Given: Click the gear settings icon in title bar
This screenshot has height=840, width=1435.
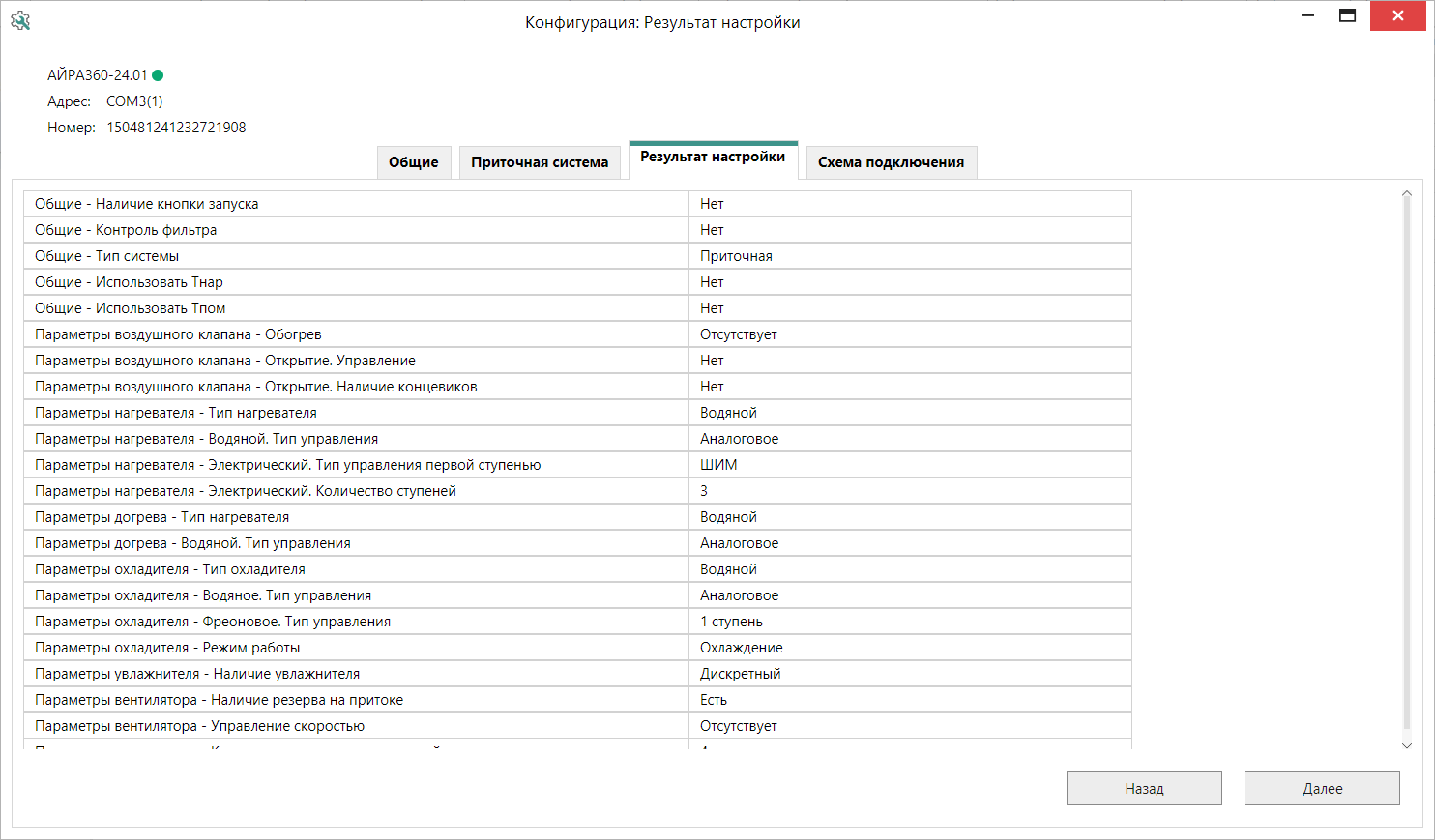Looking at the screenshot, I should click(x=20, y=21).
